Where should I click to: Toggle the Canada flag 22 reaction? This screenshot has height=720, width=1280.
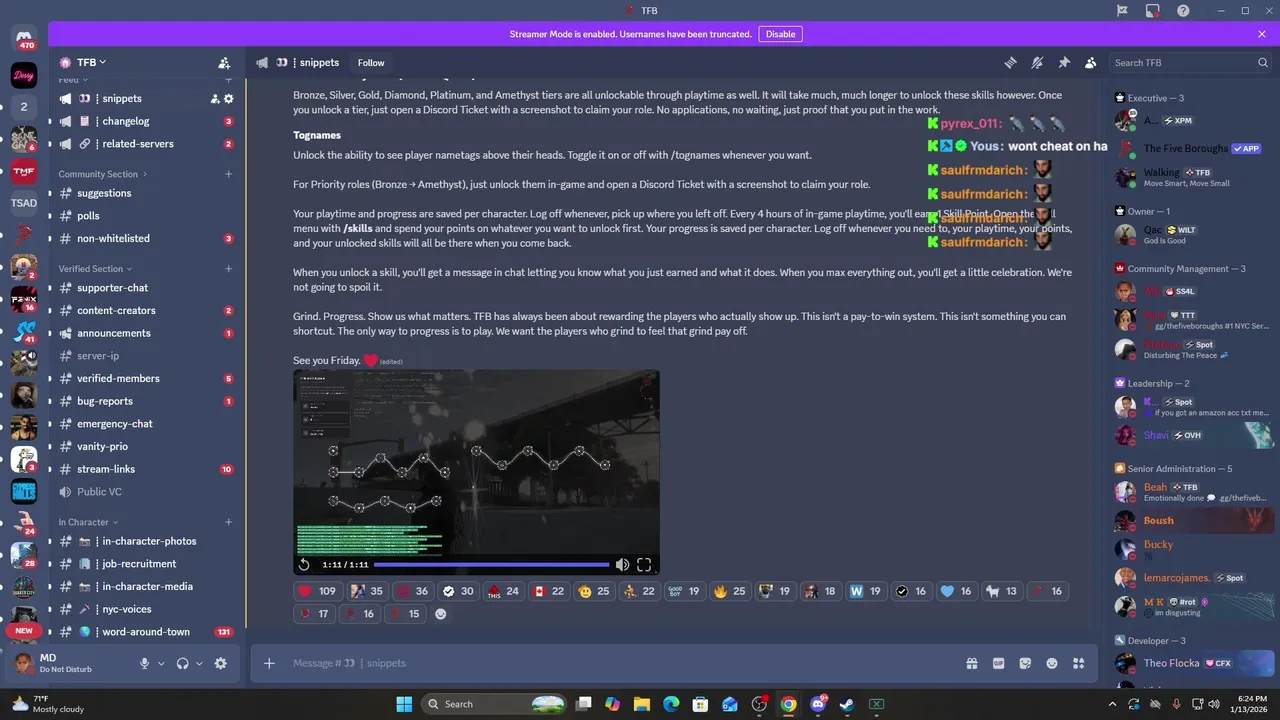pyautogui.click(x=550, y=591)
